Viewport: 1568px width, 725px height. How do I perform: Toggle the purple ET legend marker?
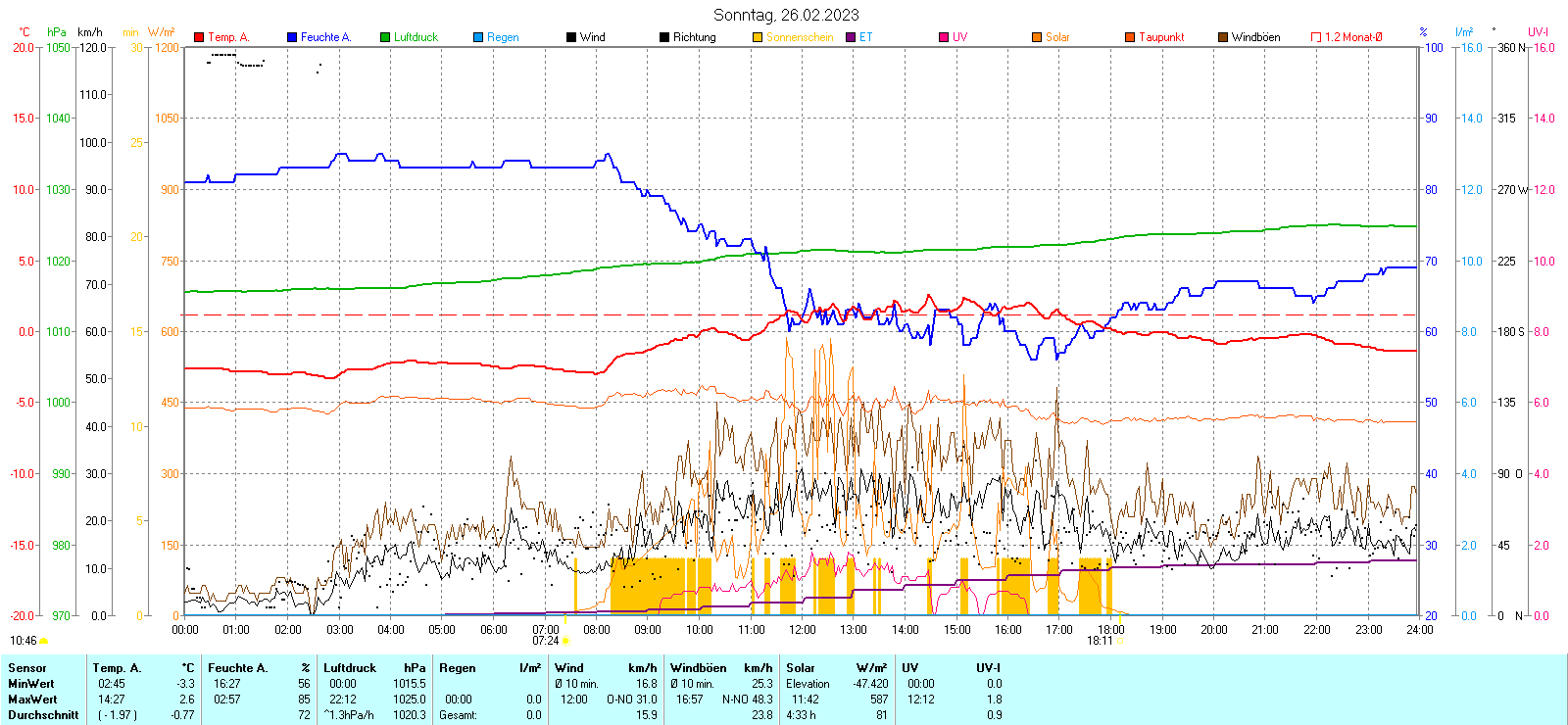[x=851, y=37]
